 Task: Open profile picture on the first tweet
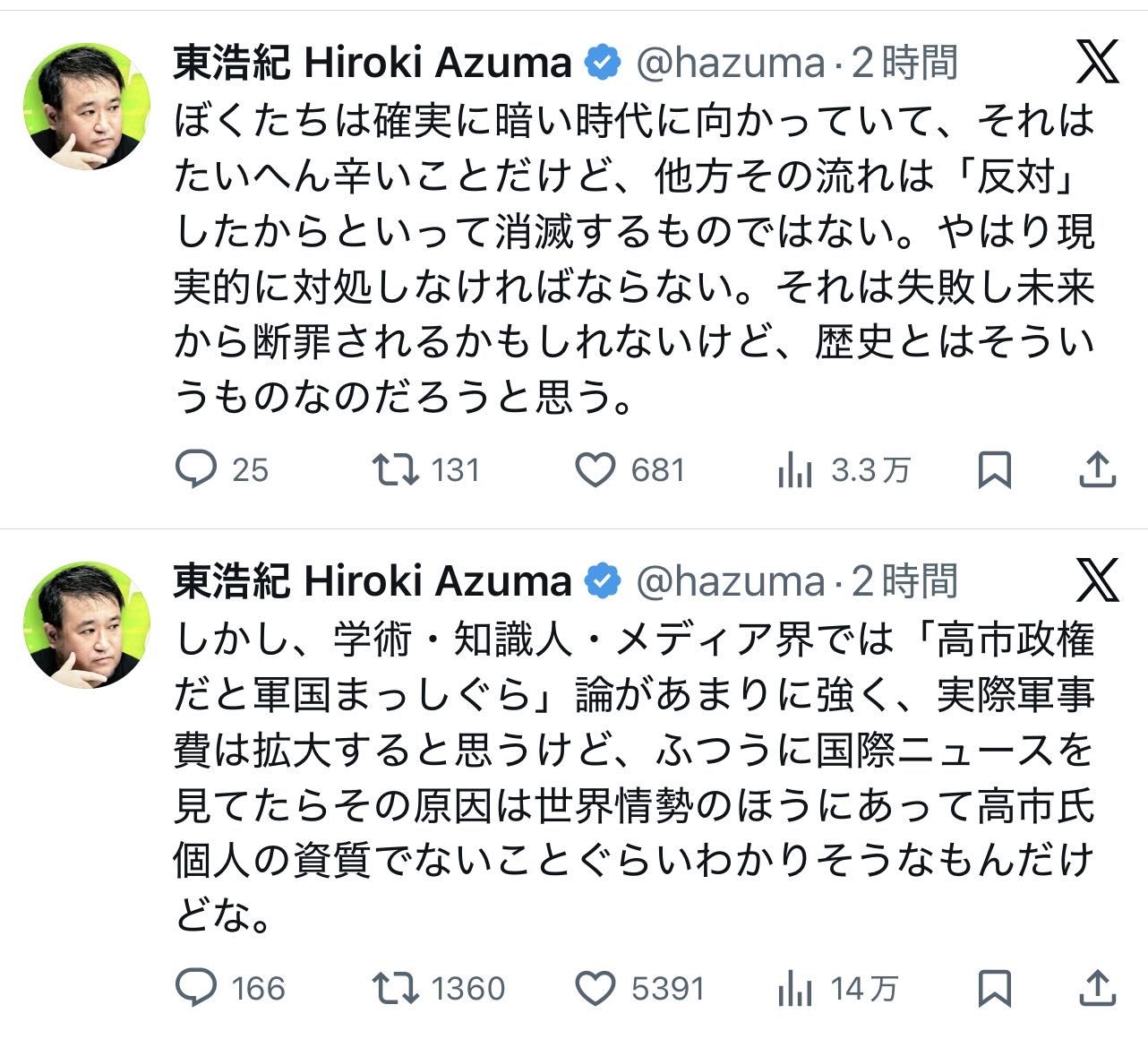pyautogui.click(x=87, y=106)
